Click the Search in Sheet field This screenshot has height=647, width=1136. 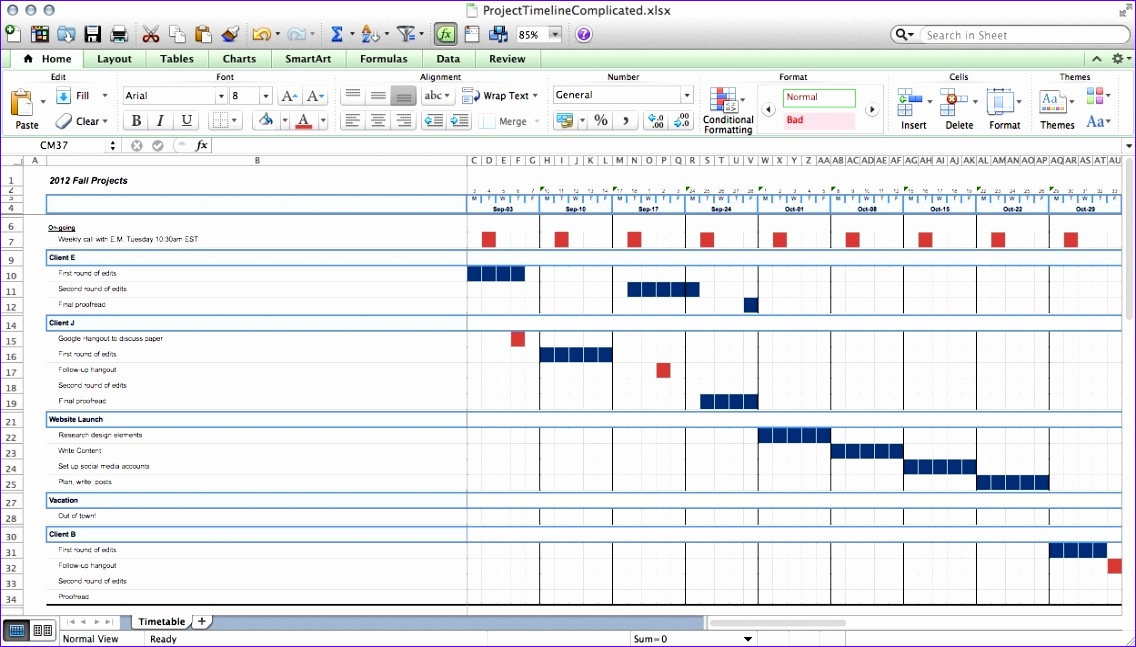(1010, 34)
